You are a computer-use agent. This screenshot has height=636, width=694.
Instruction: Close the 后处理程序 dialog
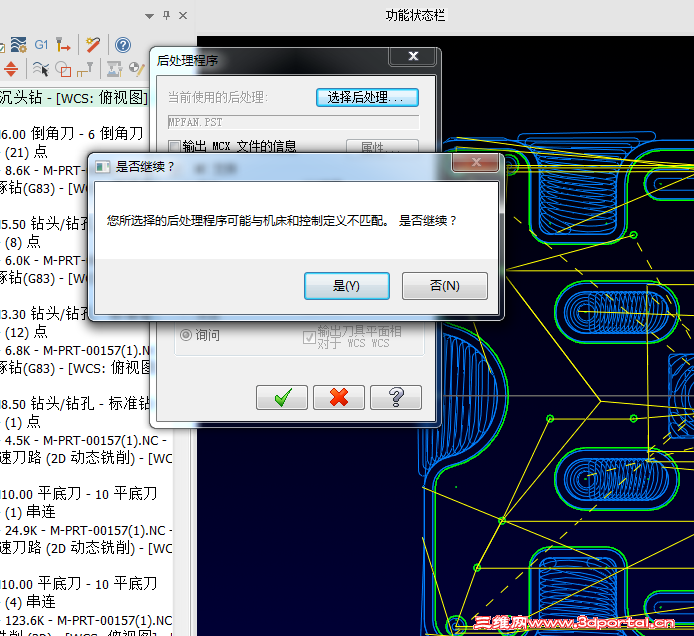(x=413, y=56)
